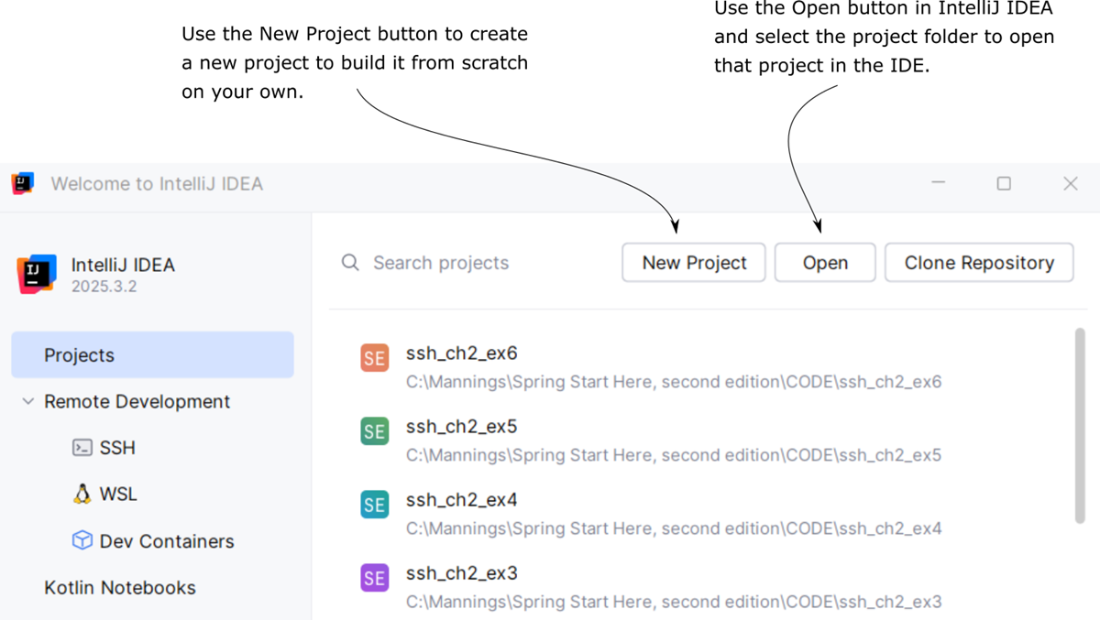The width and height of the screenshot is (1100, 620).
Task: Maximize the Welcome window
Action: pyautogui.click(x=1004, y=184)
